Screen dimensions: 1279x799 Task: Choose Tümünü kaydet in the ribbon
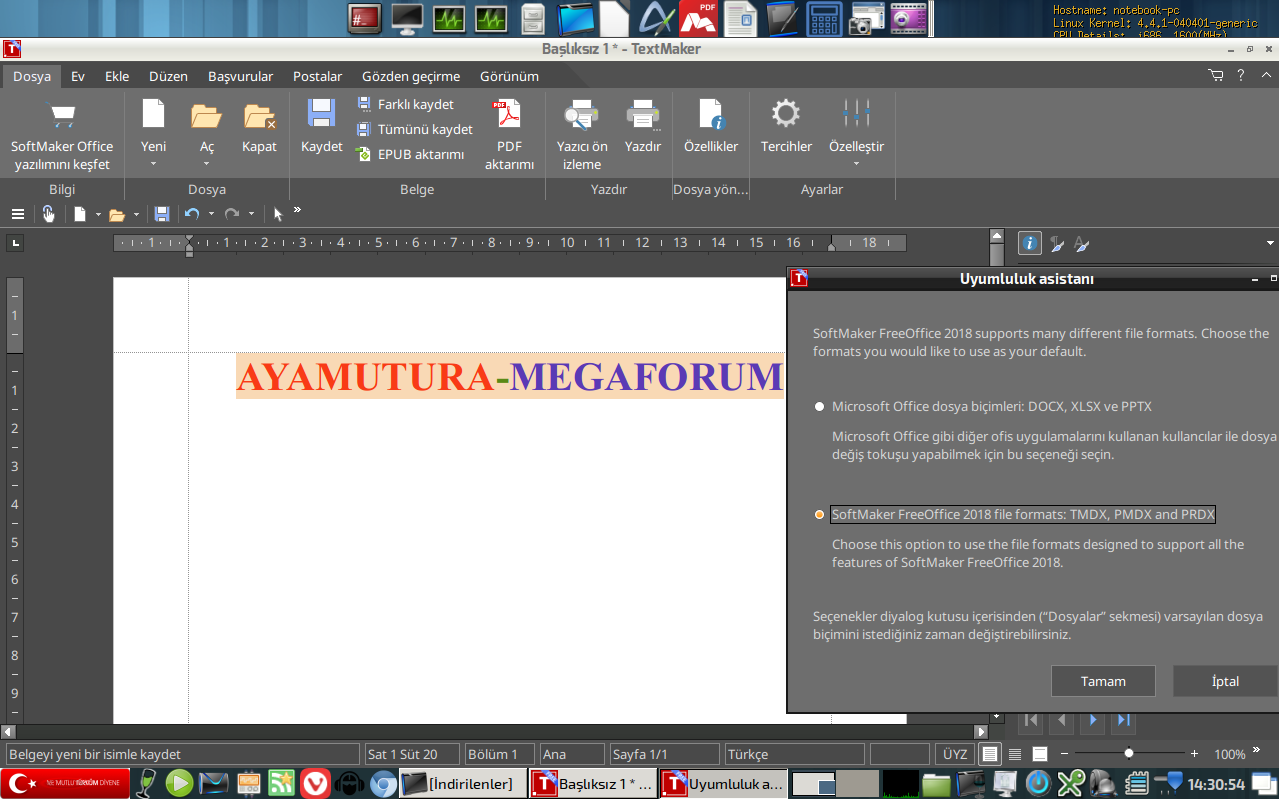(x=414, y=129)
